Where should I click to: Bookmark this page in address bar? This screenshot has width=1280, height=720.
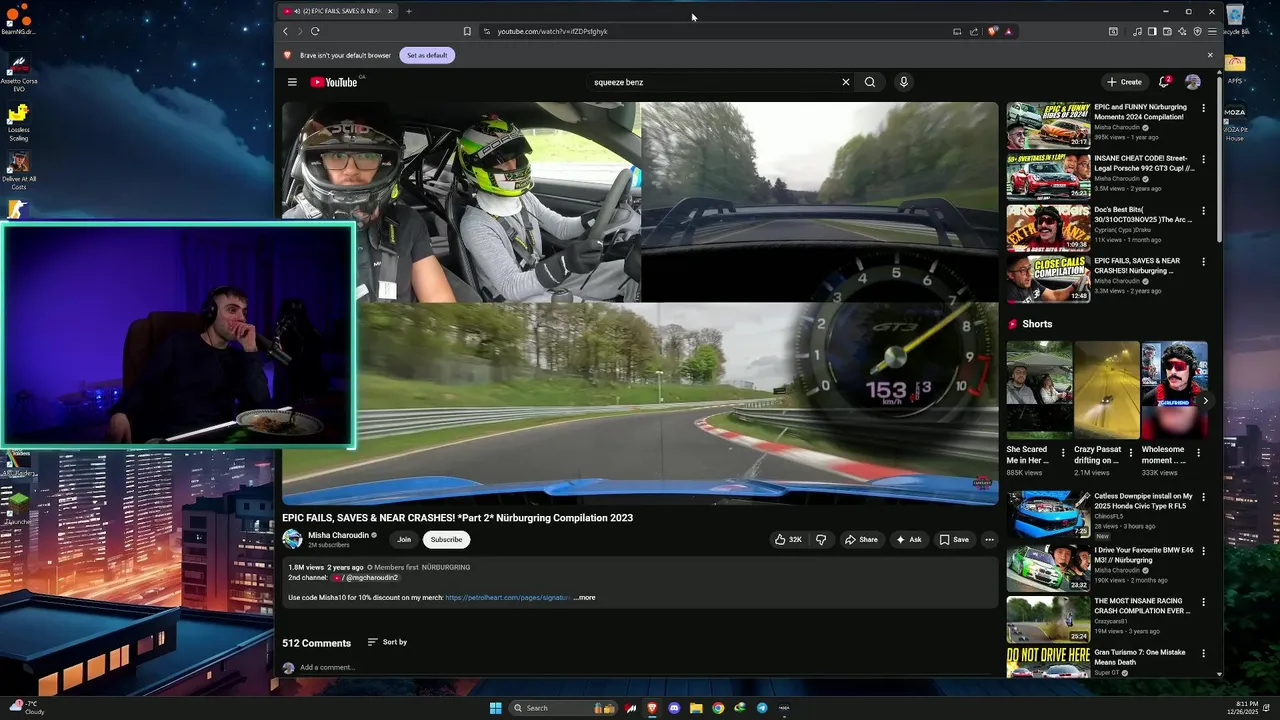467,31
